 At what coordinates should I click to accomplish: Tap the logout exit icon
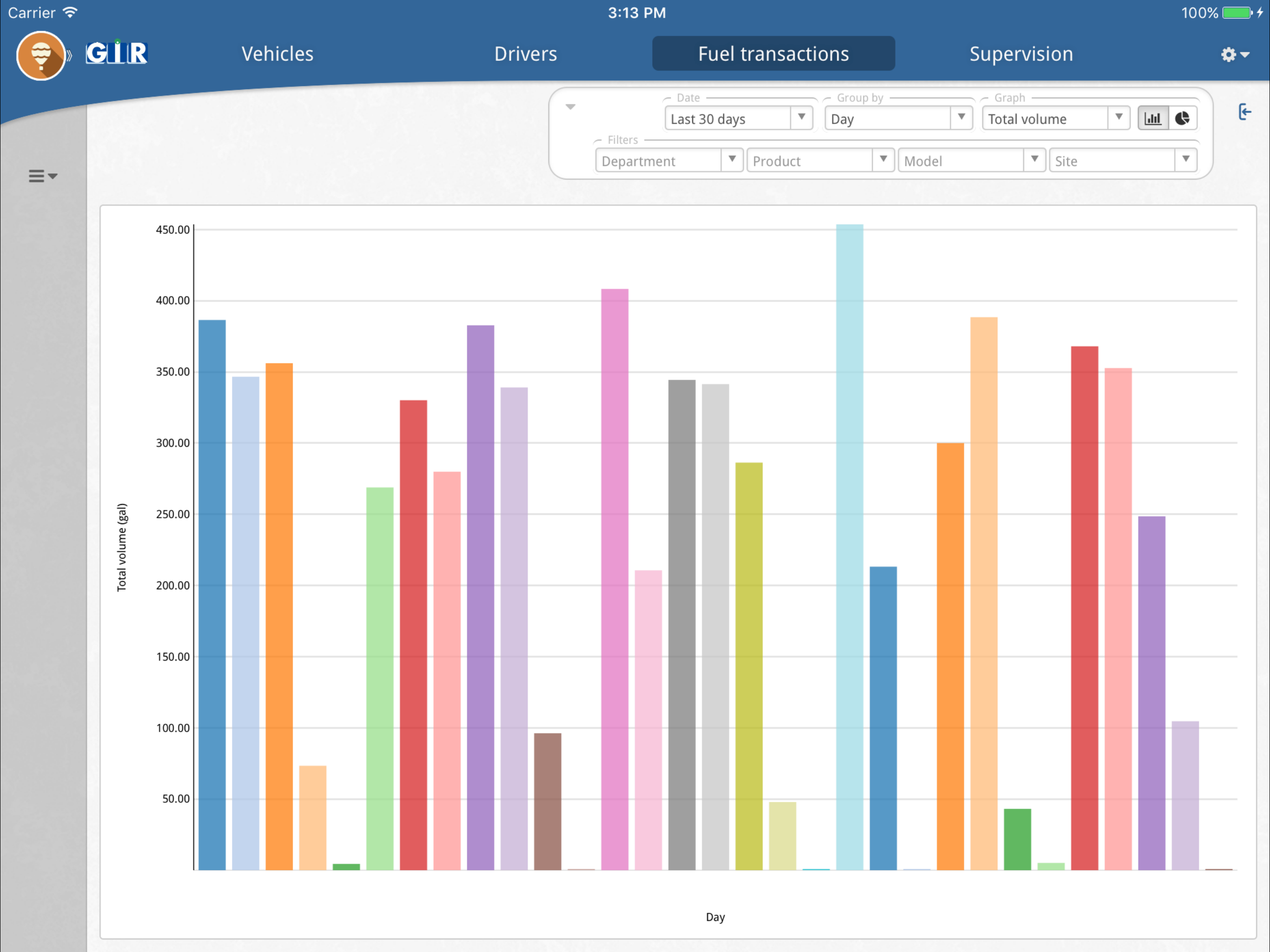1244,112
